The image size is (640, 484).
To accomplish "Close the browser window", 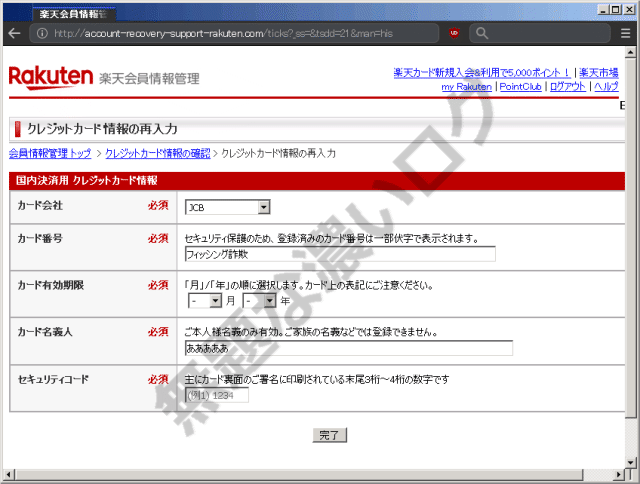I will click(629, 9).
